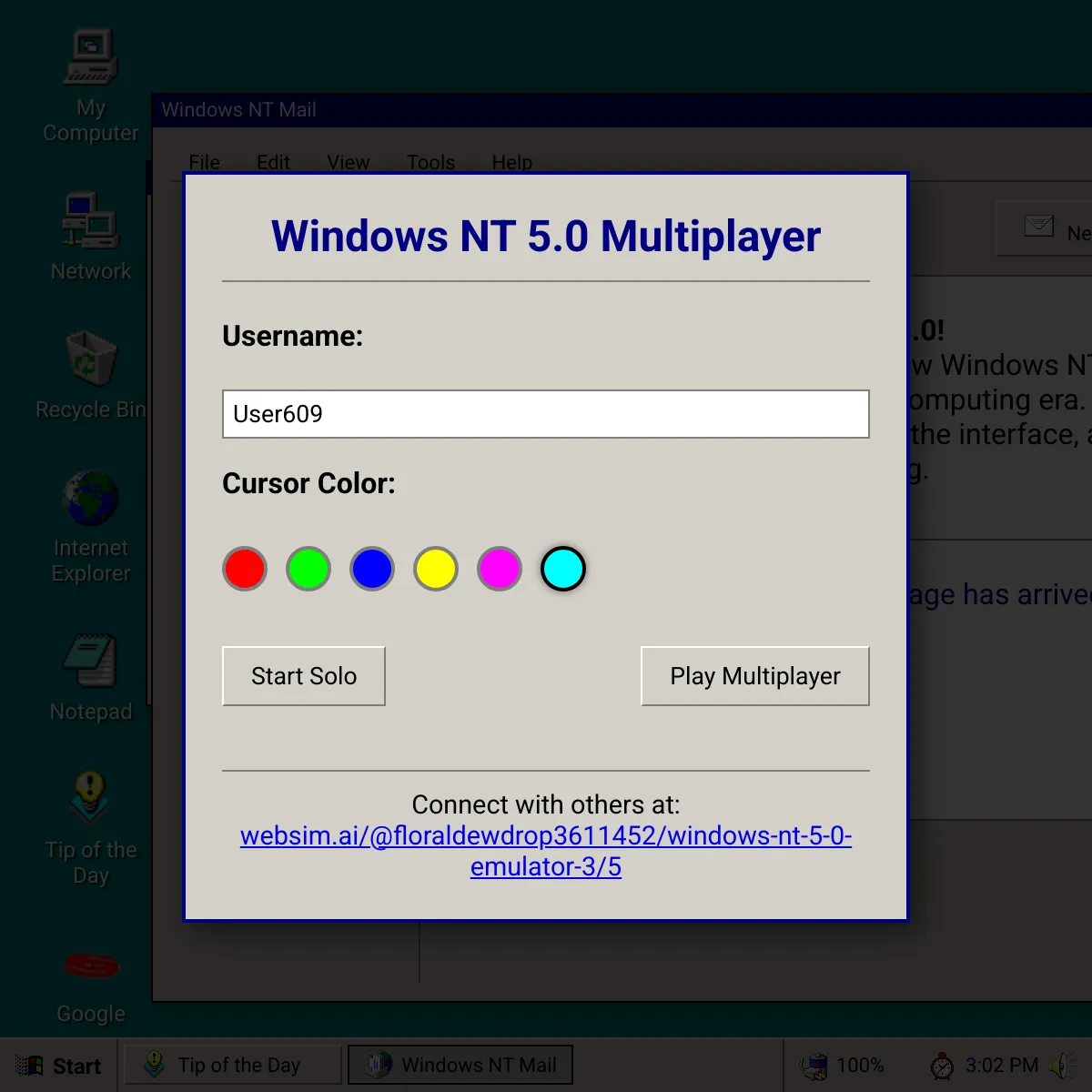Viewport: 1092px width, 1092px height.
Task: Click the Username text field
Action: (545, 414)
